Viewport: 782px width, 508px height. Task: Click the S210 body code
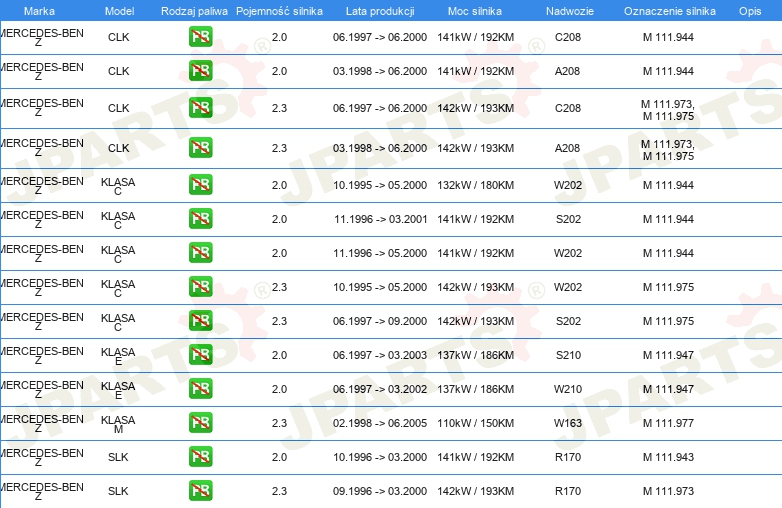pyautogui.click(x=568, y=355)
